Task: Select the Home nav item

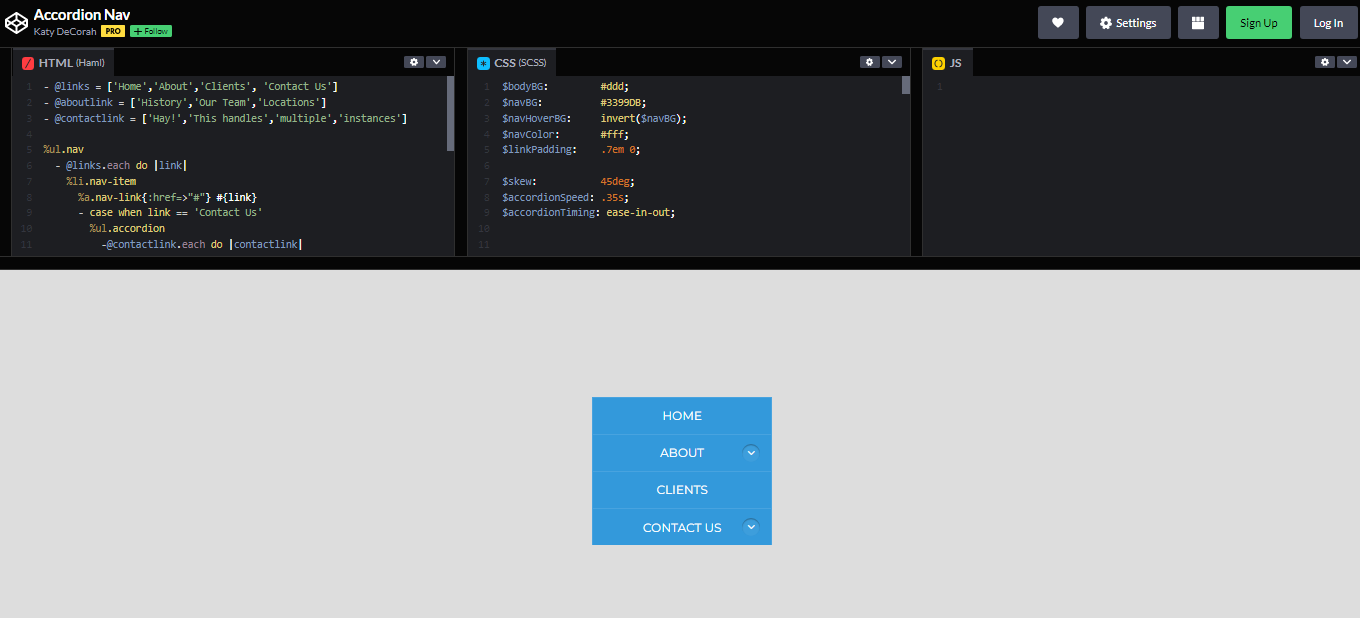Action: pos(682,416)
